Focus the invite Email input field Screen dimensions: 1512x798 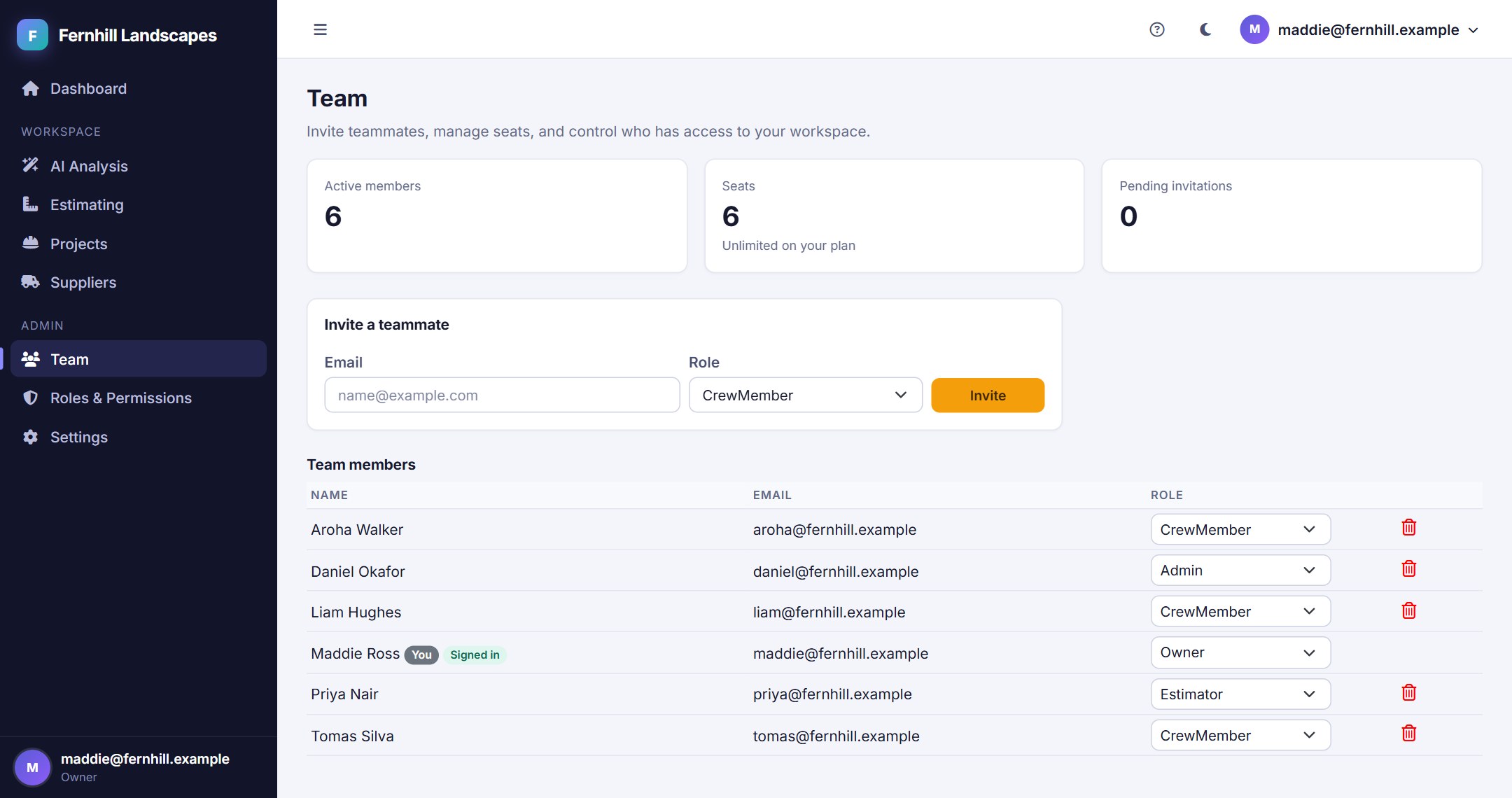[x=502, y=395]
